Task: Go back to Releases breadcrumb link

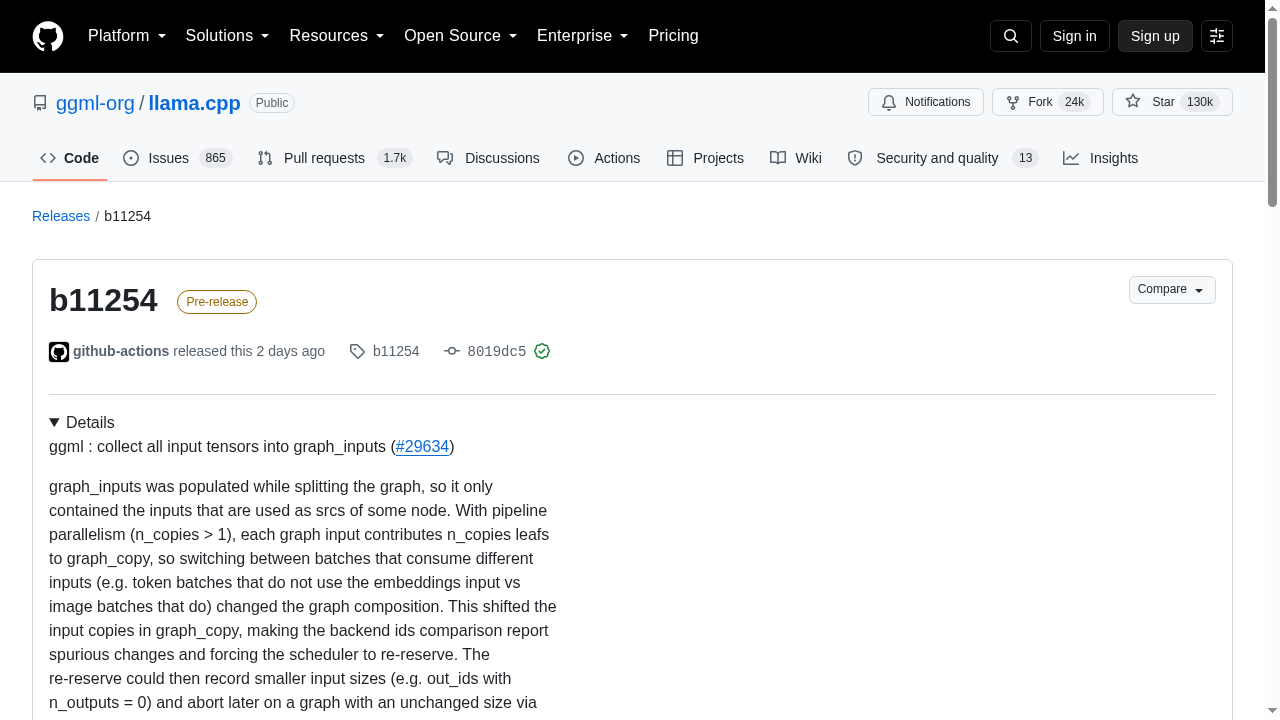Action: click(x=61, y=216)
